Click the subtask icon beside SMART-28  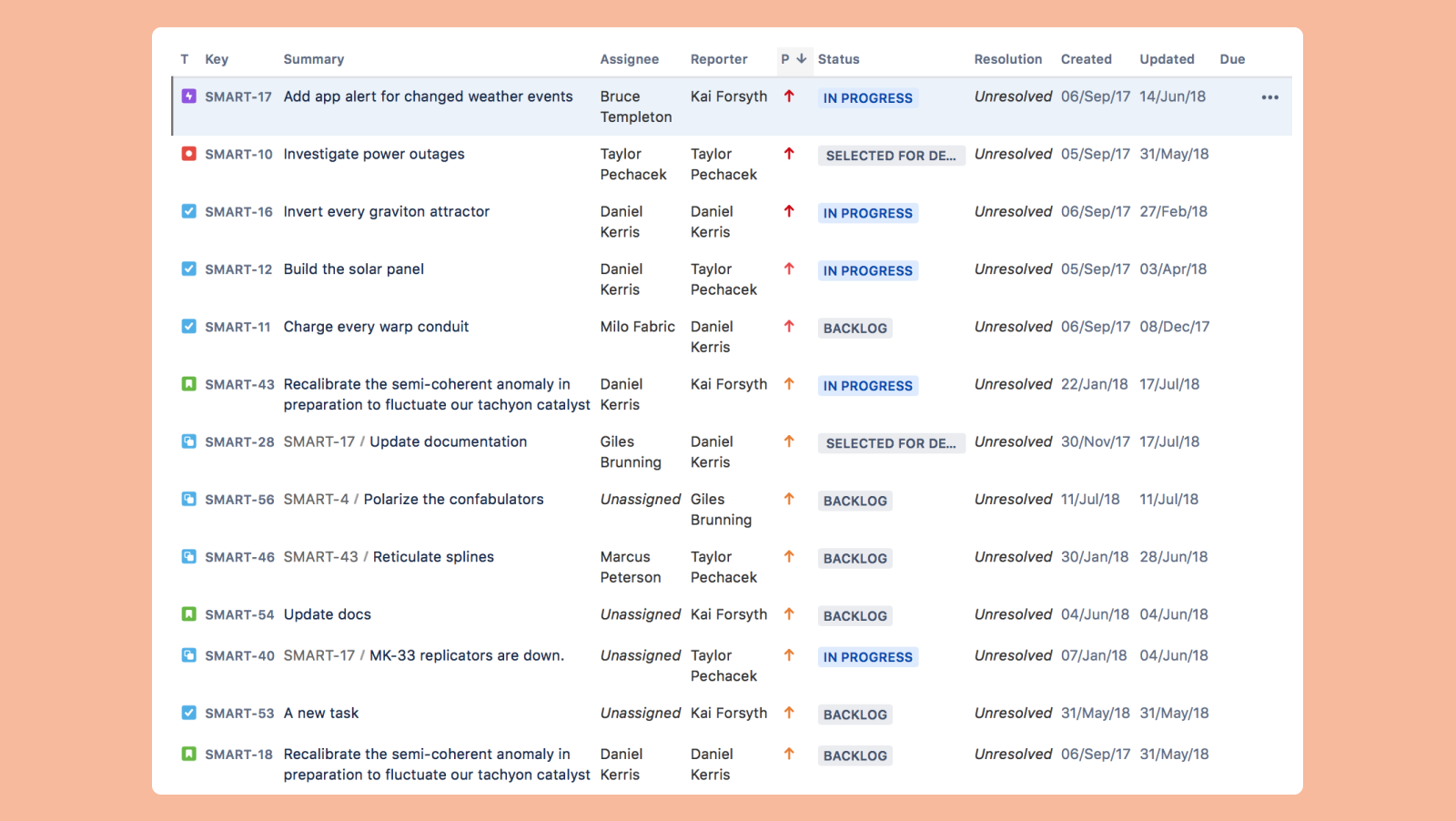click(x=187, y=441)
